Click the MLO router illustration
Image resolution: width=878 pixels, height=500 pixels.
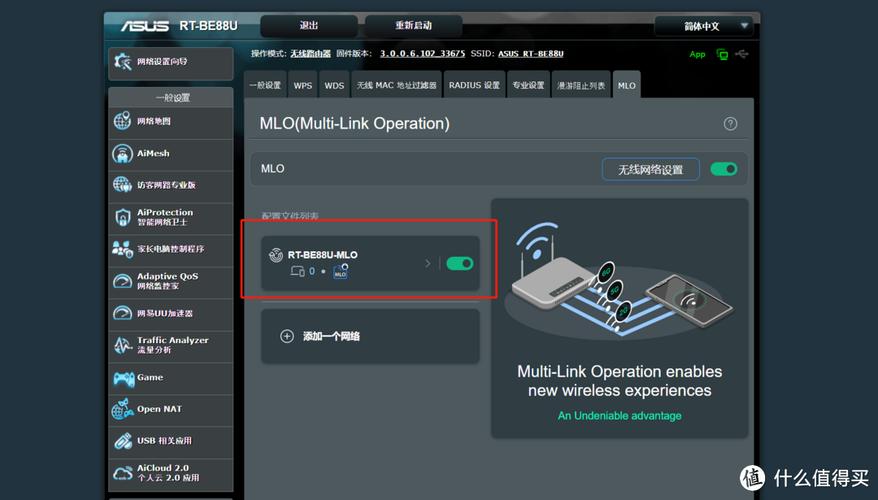[x=619, y=283]
